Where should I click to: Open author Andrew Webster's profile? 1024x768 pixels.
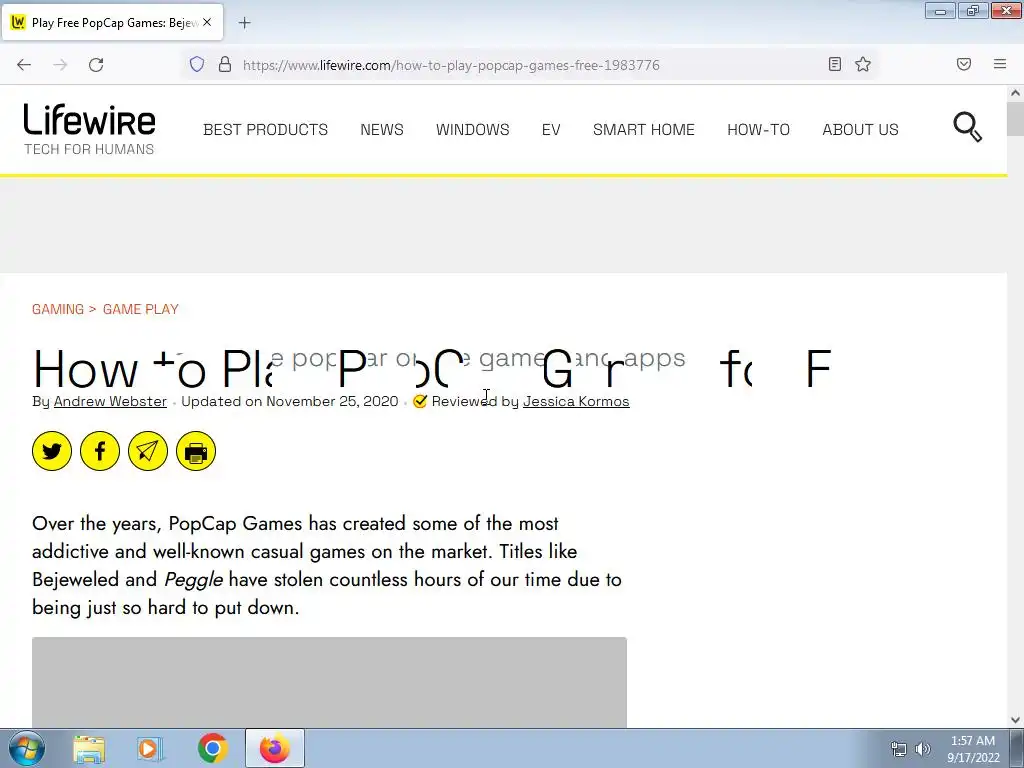[x=110, y=401]
